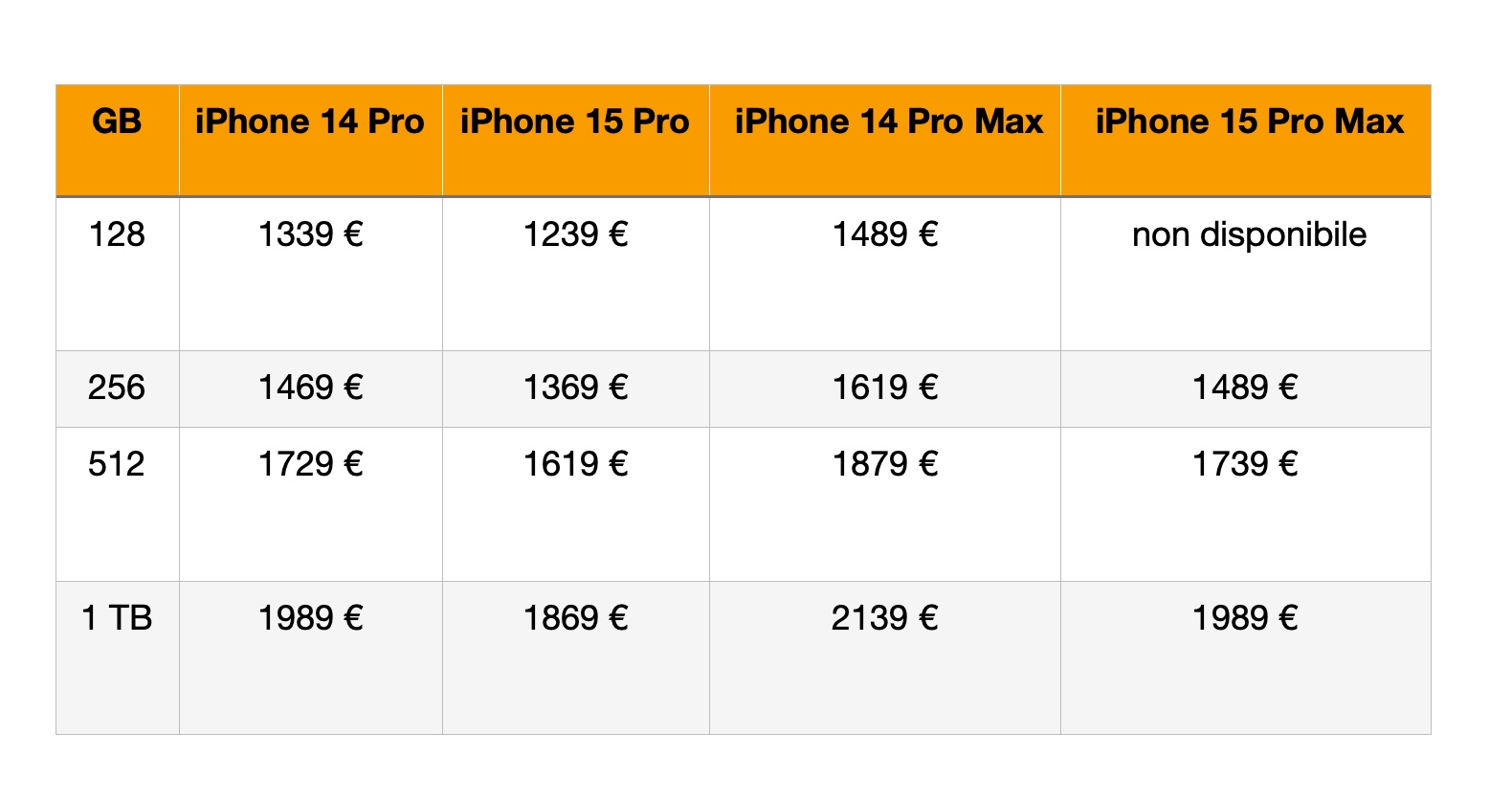Select the 1739 € price cell
Screen dimensions: 1512x800
[1245, 464]
